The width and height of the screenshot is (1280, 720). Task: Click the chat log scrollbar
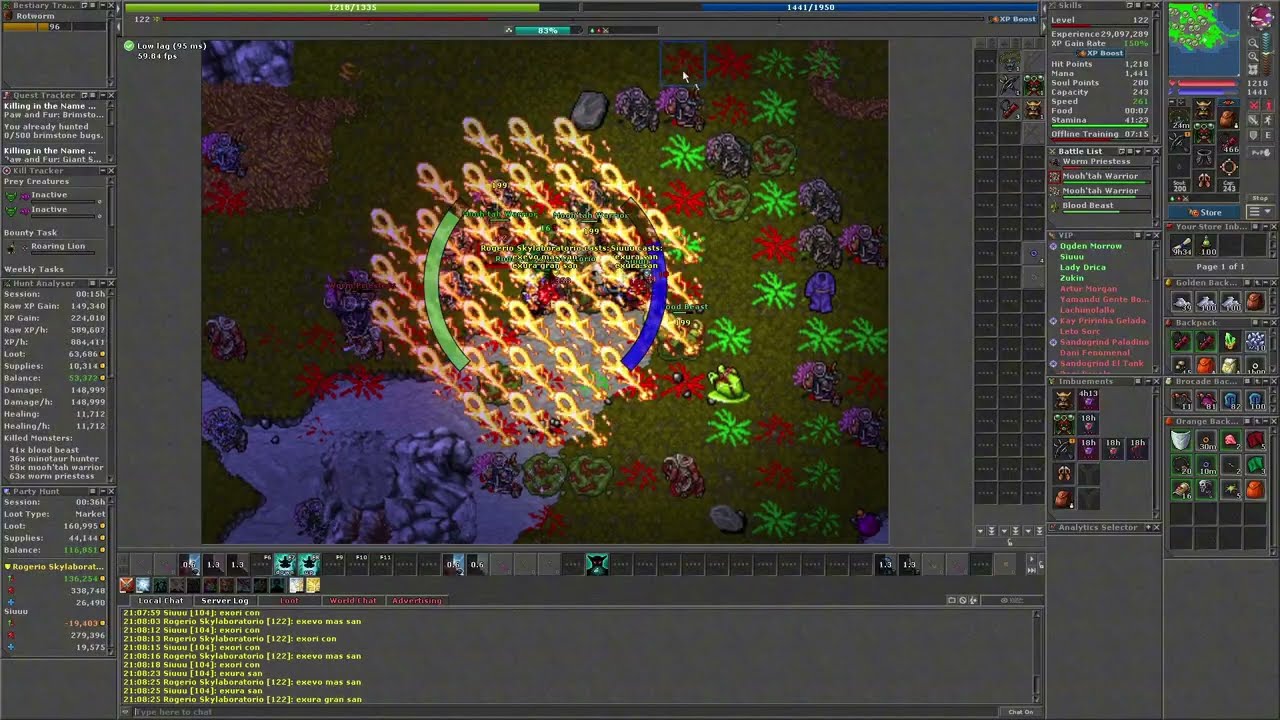point(1037,656)
